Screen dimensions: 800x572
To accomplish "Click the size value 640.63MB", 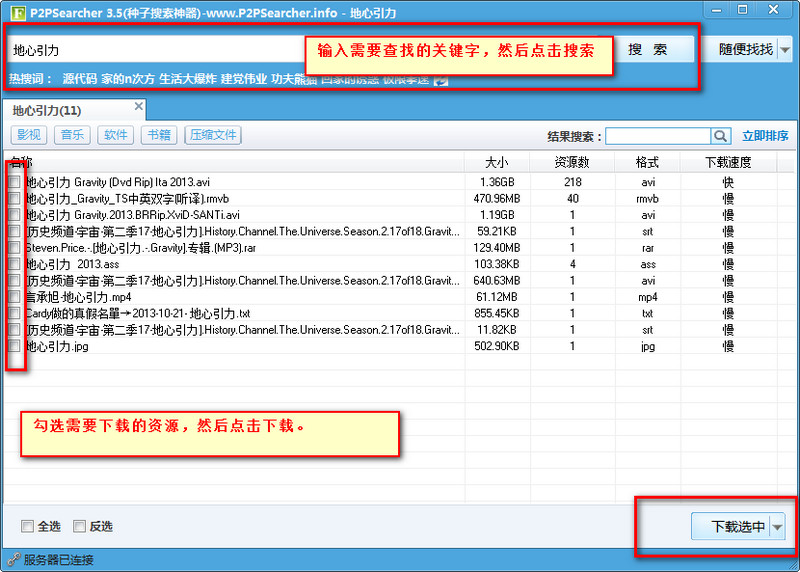I will [x=497, y=281].
